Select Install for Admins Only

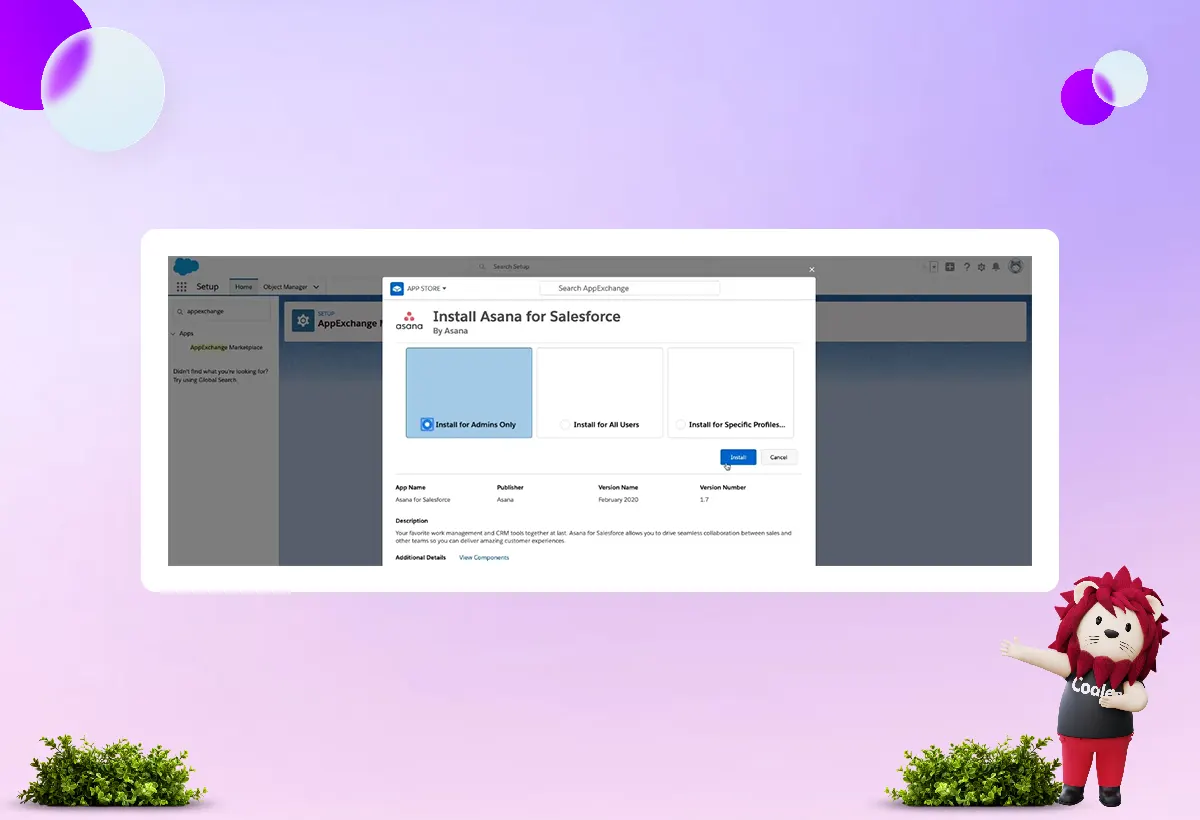tap(469, 392)
